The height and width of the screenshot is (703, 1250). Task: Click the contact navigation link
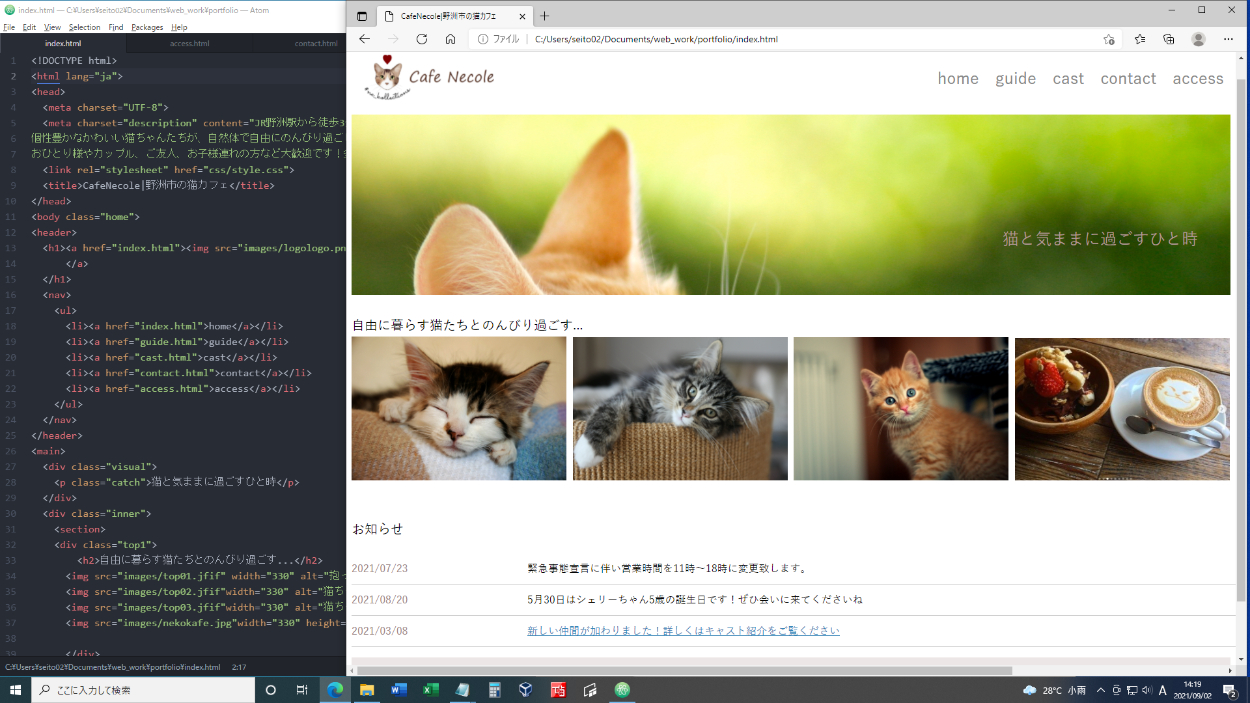pyautogui.click(x=1128, y=79)
